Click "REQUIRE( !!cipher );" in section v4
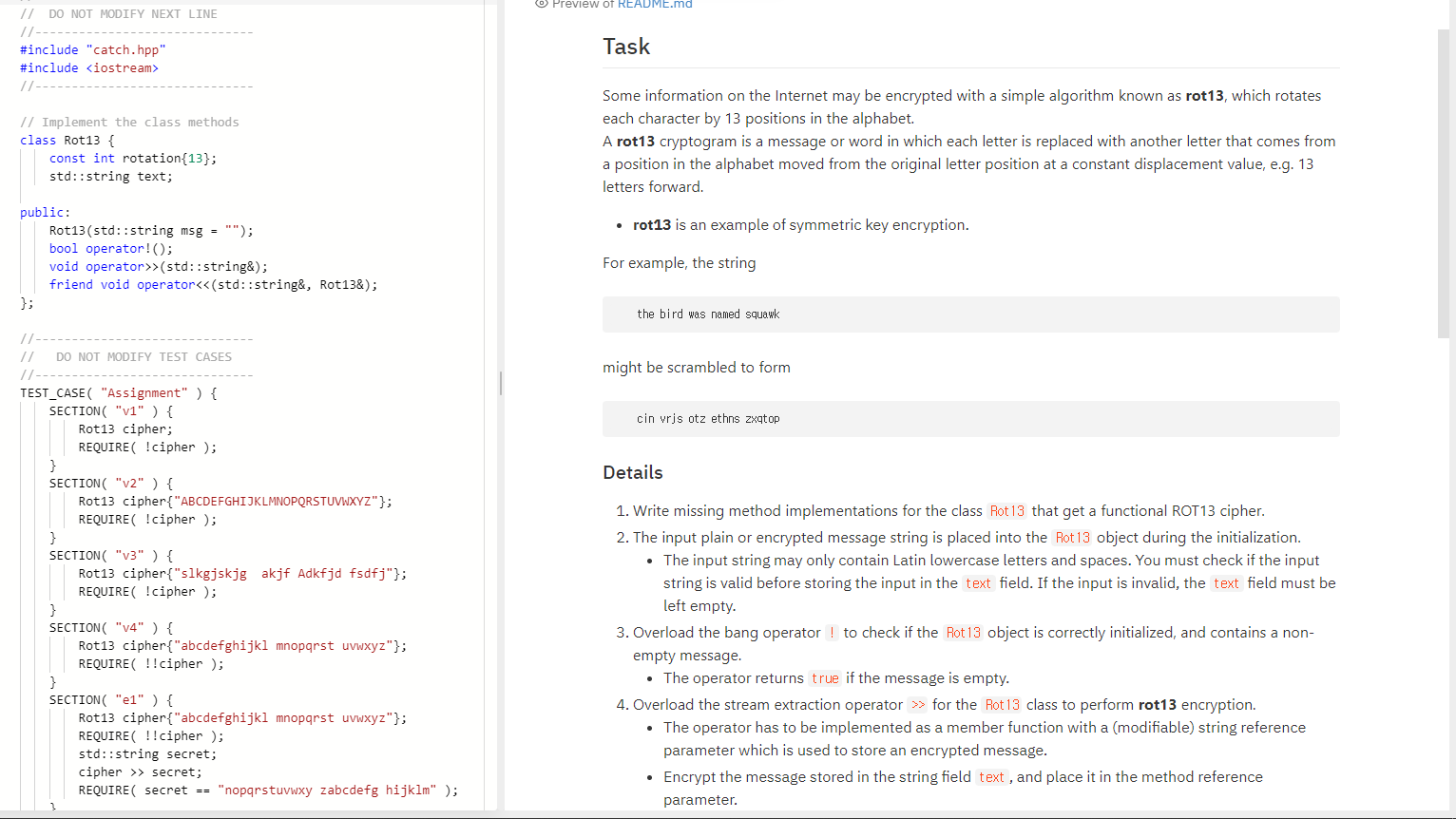 (x=151, y=664)
